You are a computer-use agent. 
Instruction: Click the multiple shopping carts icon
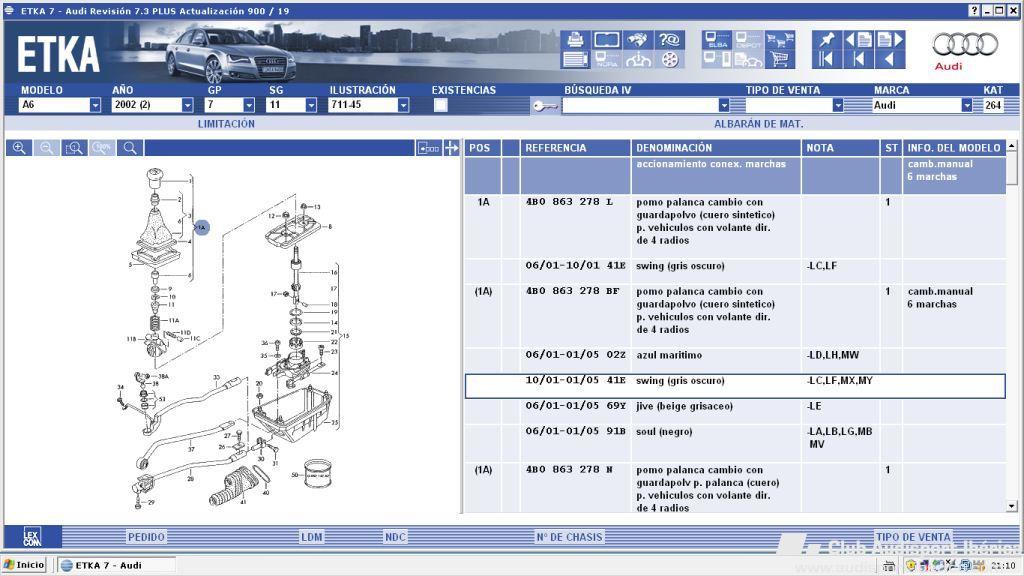click(780, 40)
